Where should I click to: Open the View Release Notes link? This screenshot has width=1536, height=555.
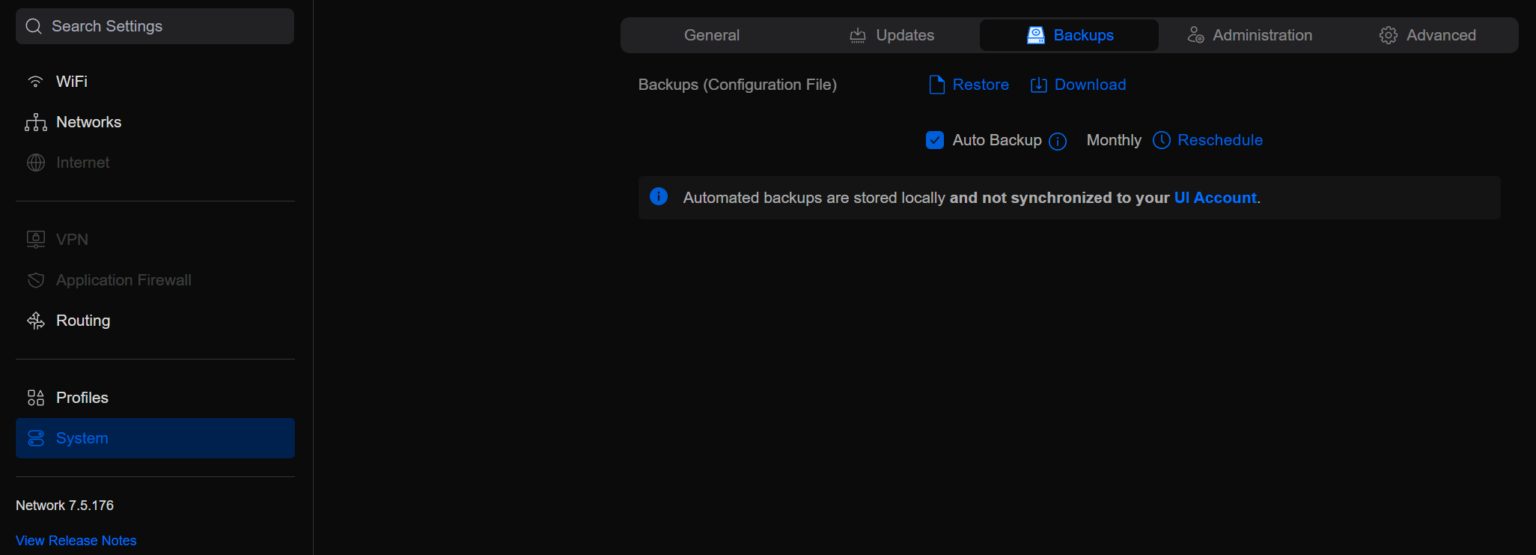click(76, 541)
